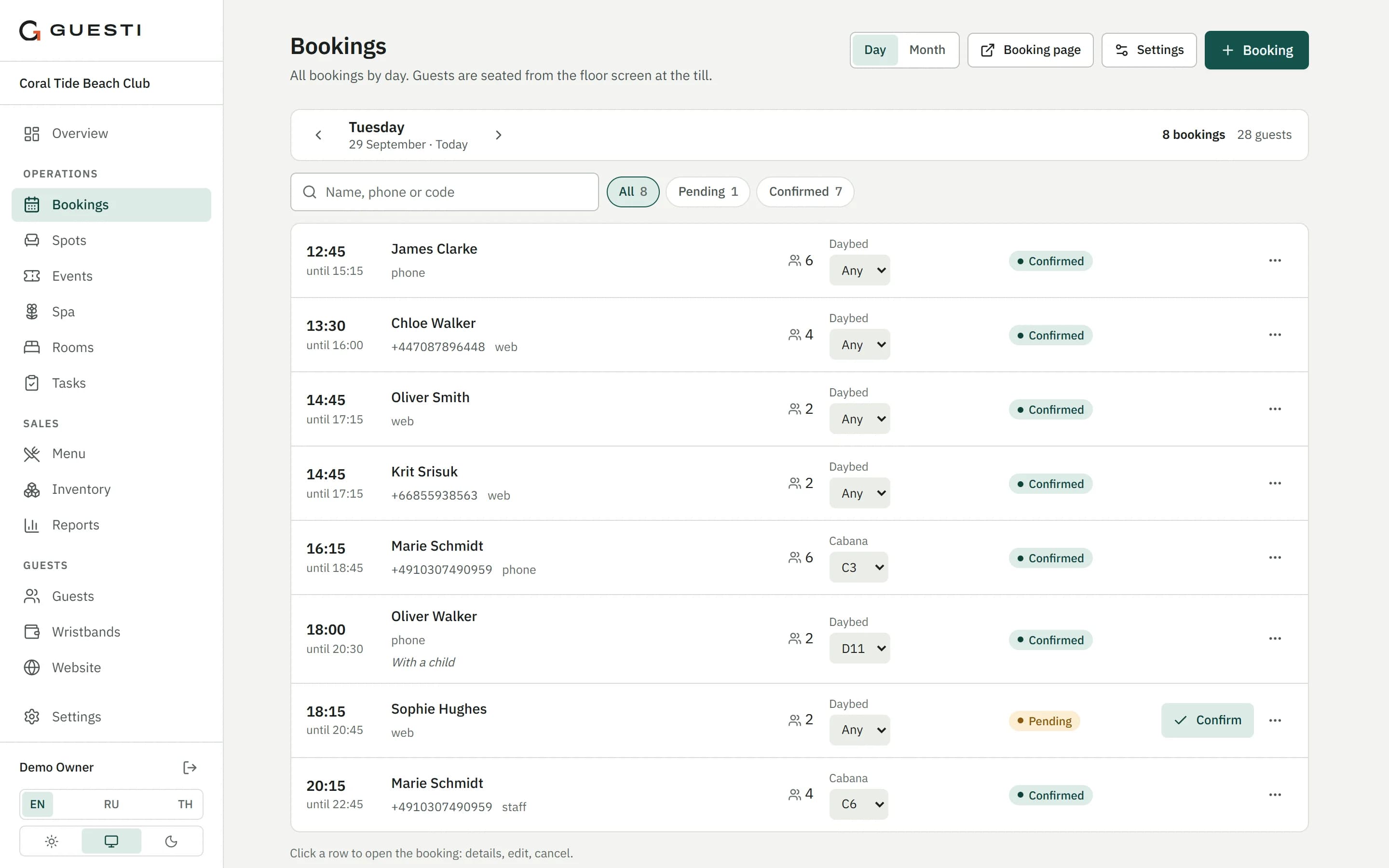
Task: Switch to Month view
Action: (x=927, y=50)
